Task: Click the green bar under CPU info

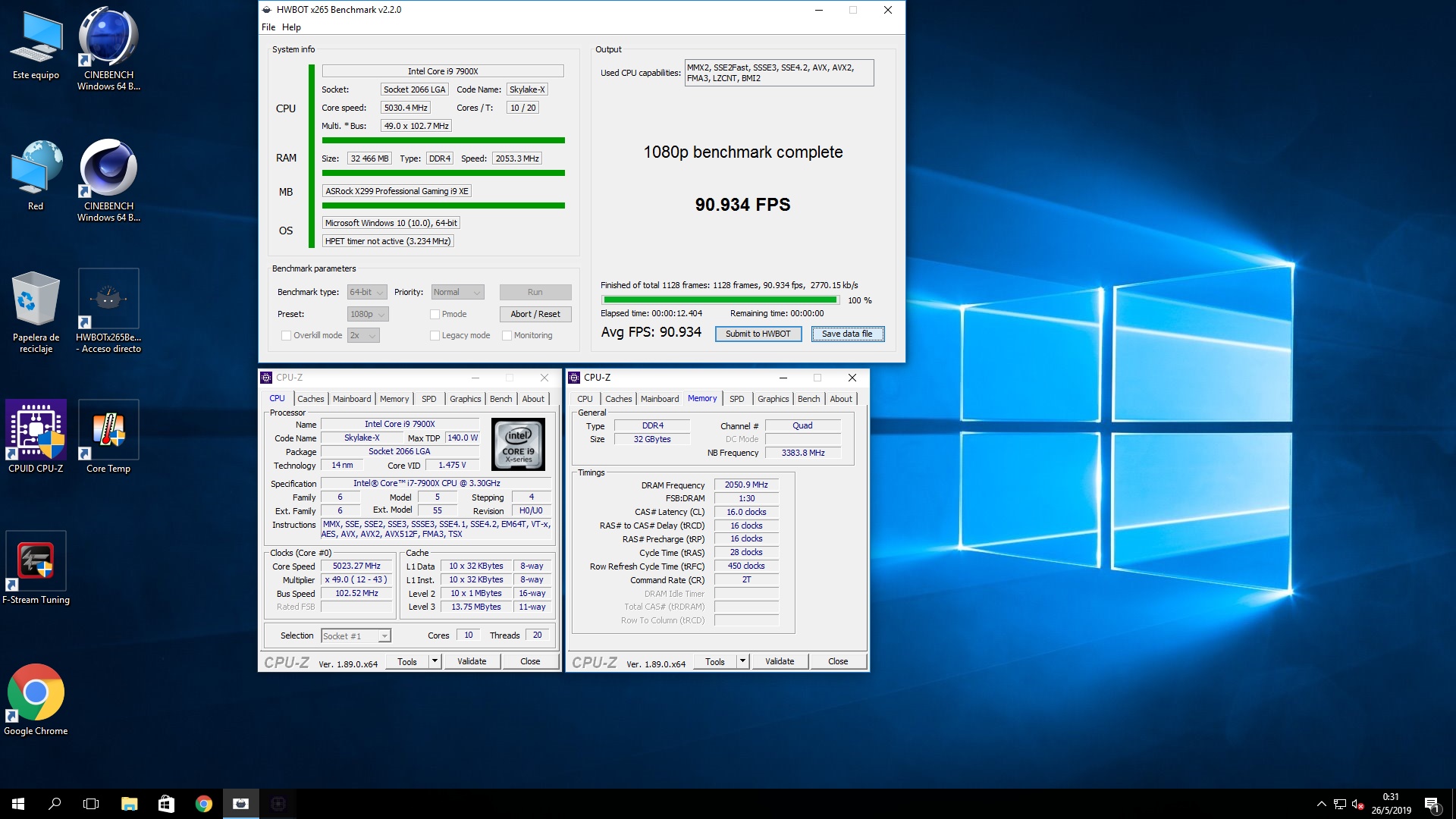Action: point(443,140)
